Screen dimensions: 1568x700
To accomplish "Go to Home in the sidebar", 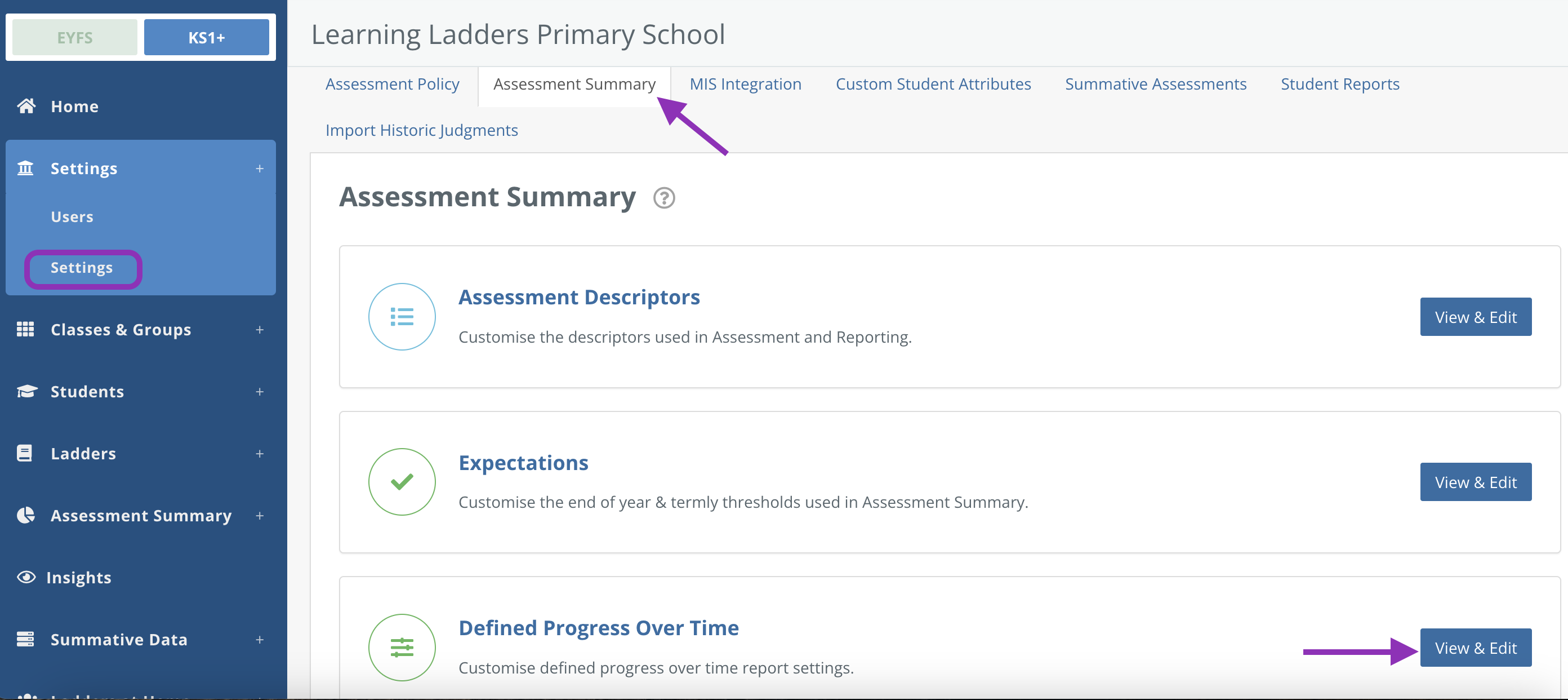I will [x=74, y=106].
